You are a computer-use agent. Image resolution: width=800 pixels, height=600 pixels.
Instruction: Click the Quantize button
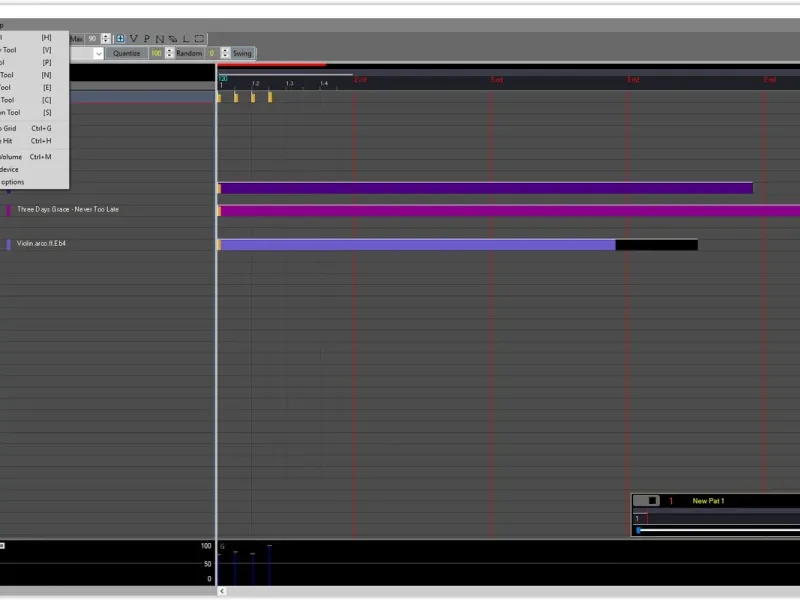tap(127, 53)
